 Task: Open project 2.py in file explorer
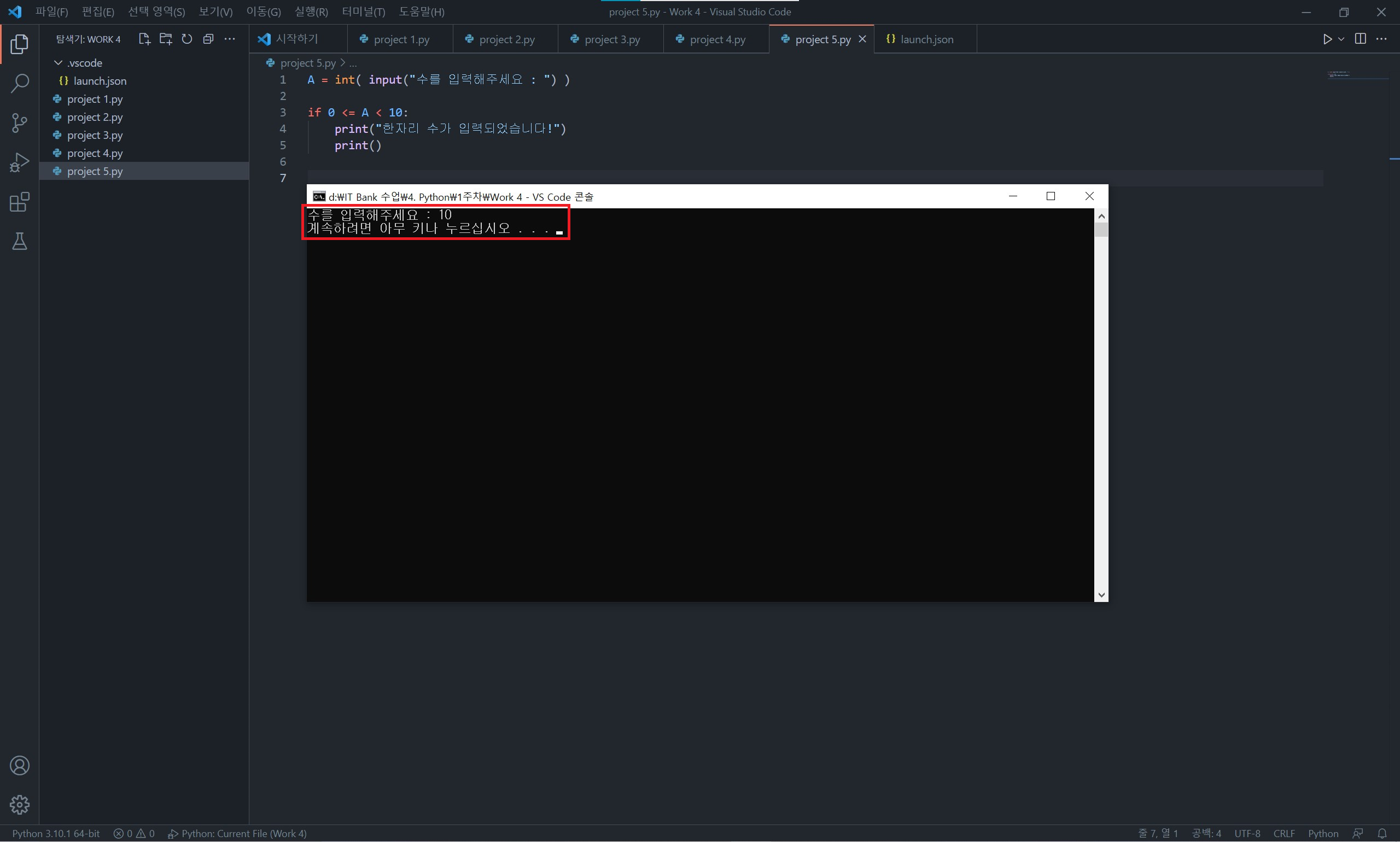click(x=95, y=117)
